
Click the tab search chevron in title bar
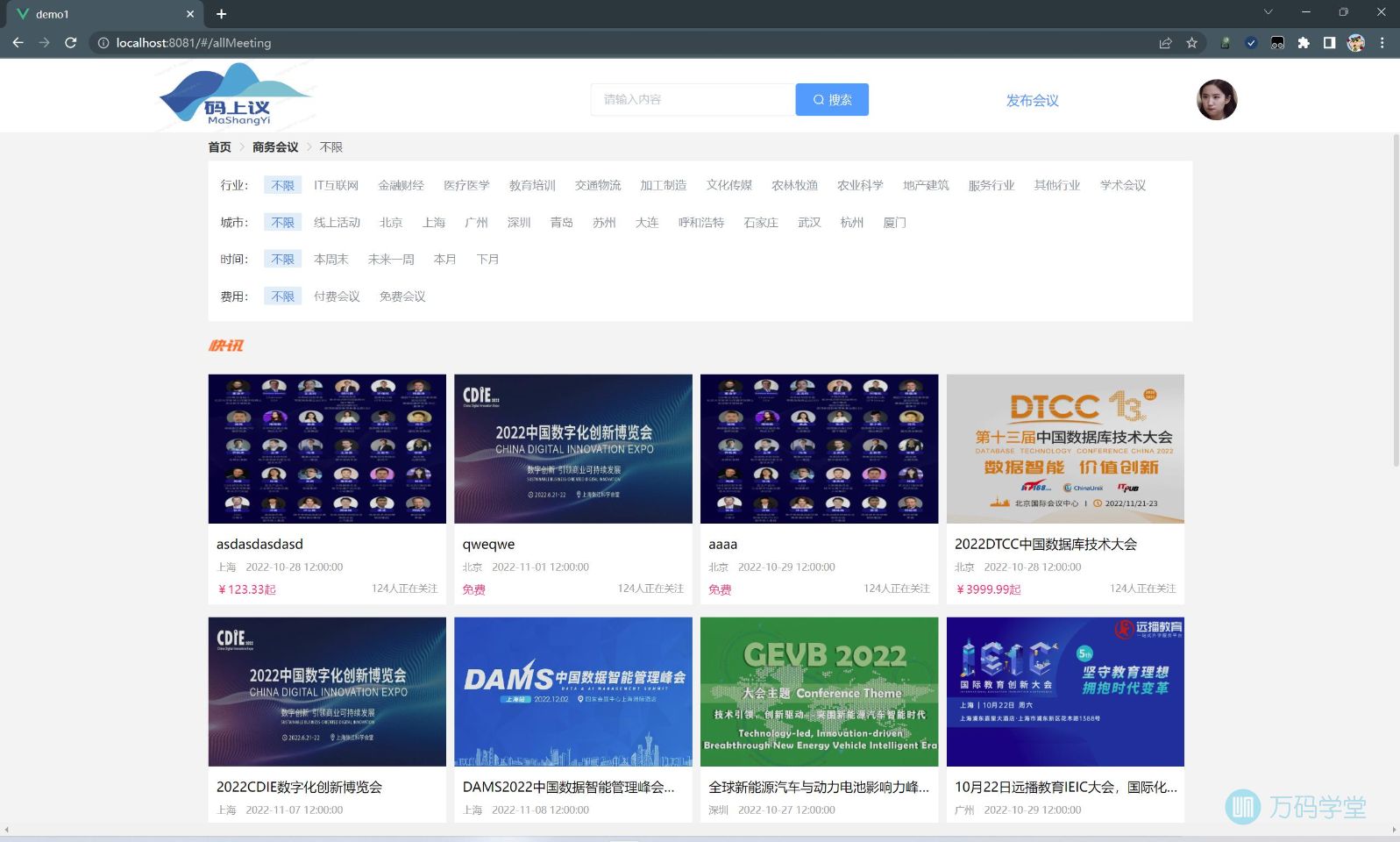point(1268,12)
